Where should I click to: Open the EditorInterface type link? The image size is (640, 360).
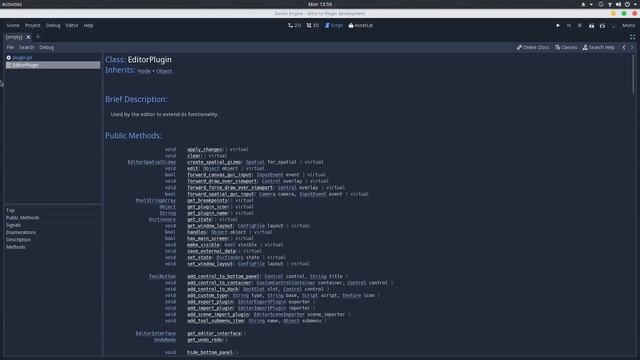(156, 333)
